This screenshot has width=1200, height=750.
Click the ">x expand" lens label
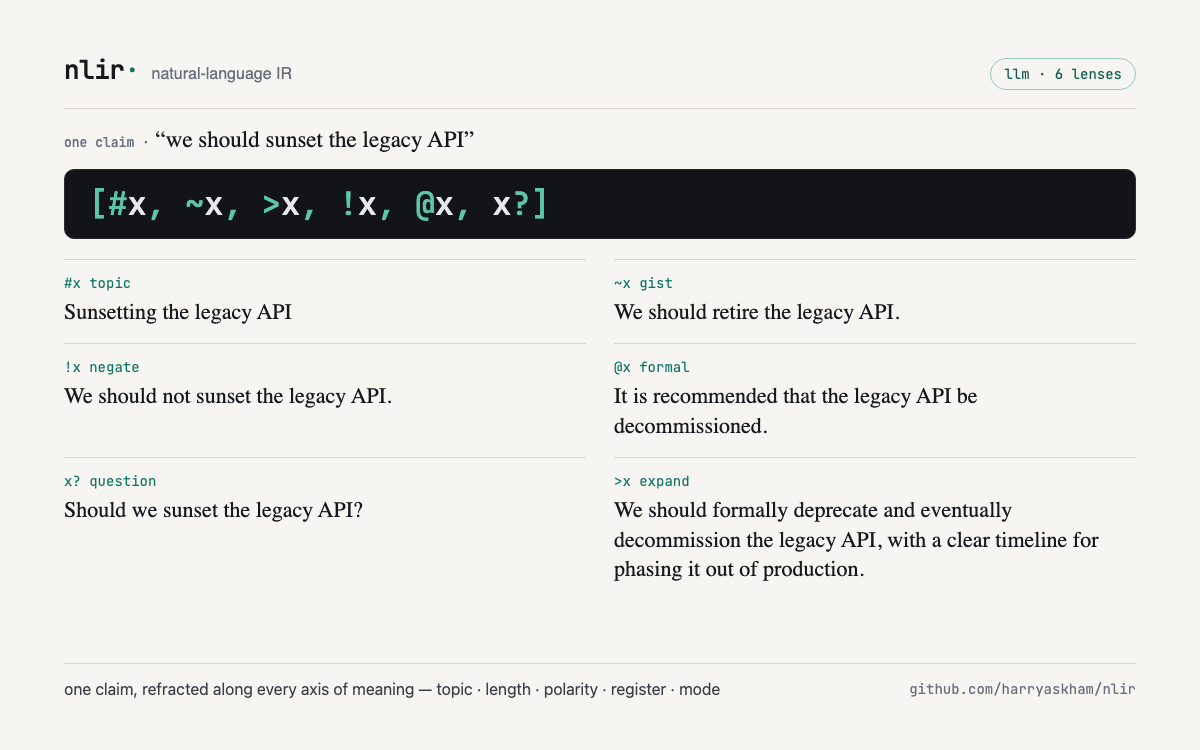[652, 481]
